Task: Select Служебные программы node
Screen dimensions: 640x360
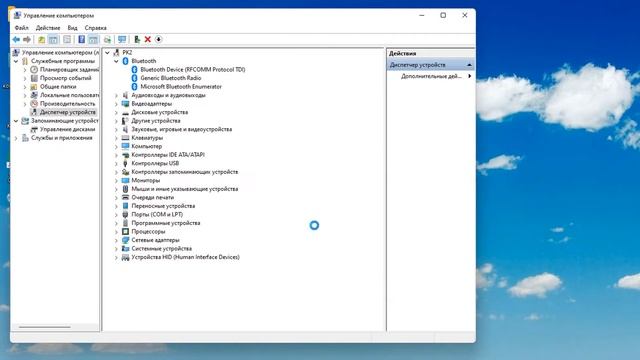Action: click(63, 61)
